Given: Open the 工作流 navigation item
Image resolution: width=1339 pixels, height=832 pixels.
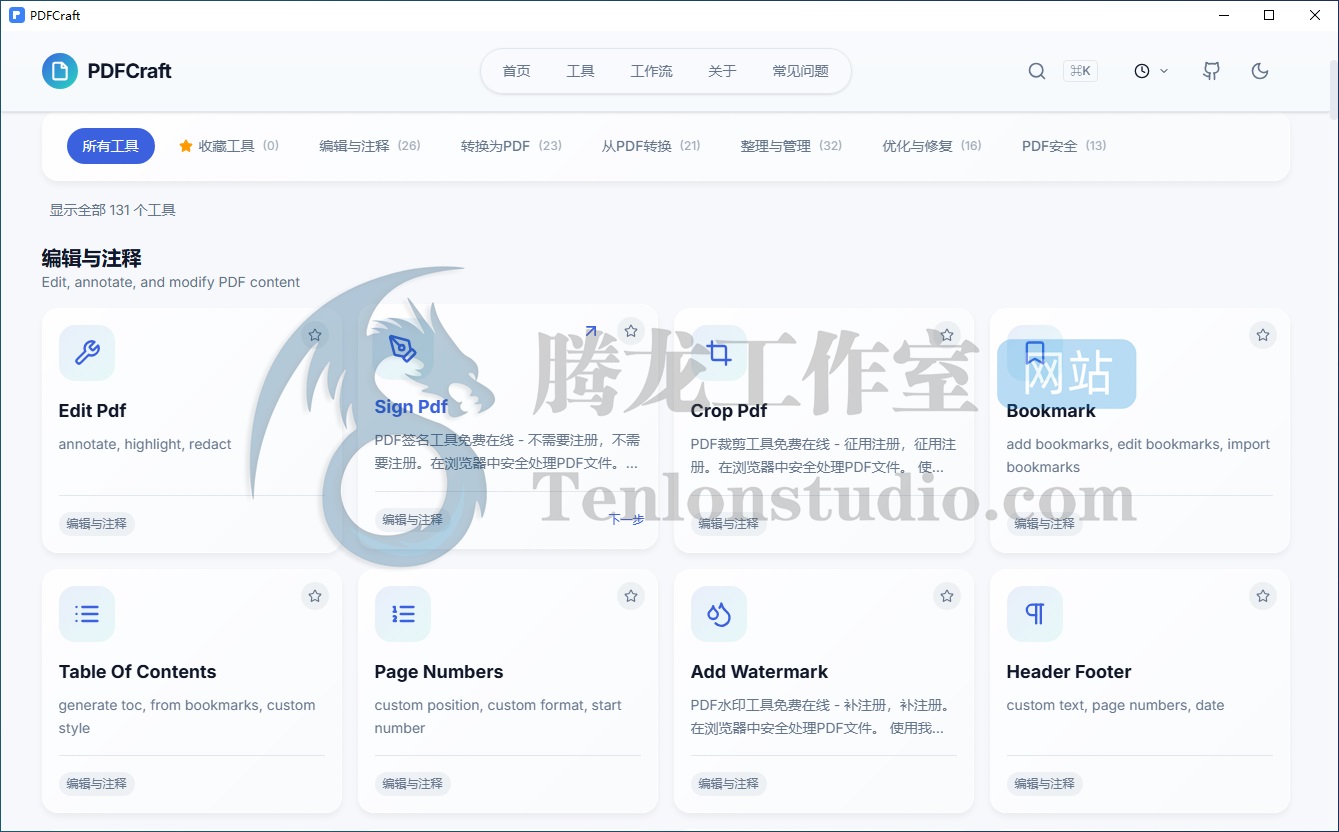Looking at the screenshot, I should (x=651, y=71).
